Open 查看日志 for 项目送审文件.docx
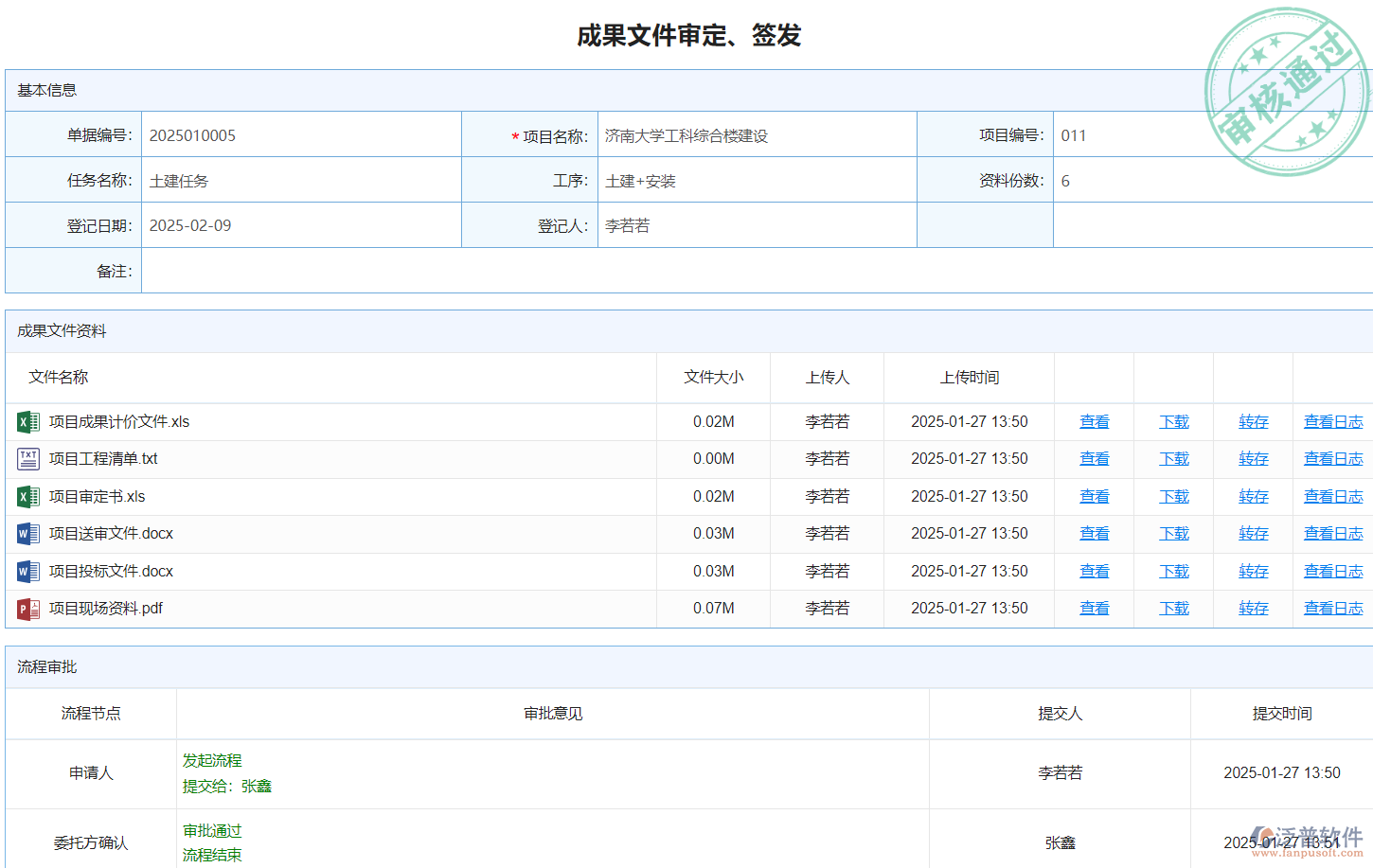The width and height of the screenshot is (1373, 868). [1332, 534]
